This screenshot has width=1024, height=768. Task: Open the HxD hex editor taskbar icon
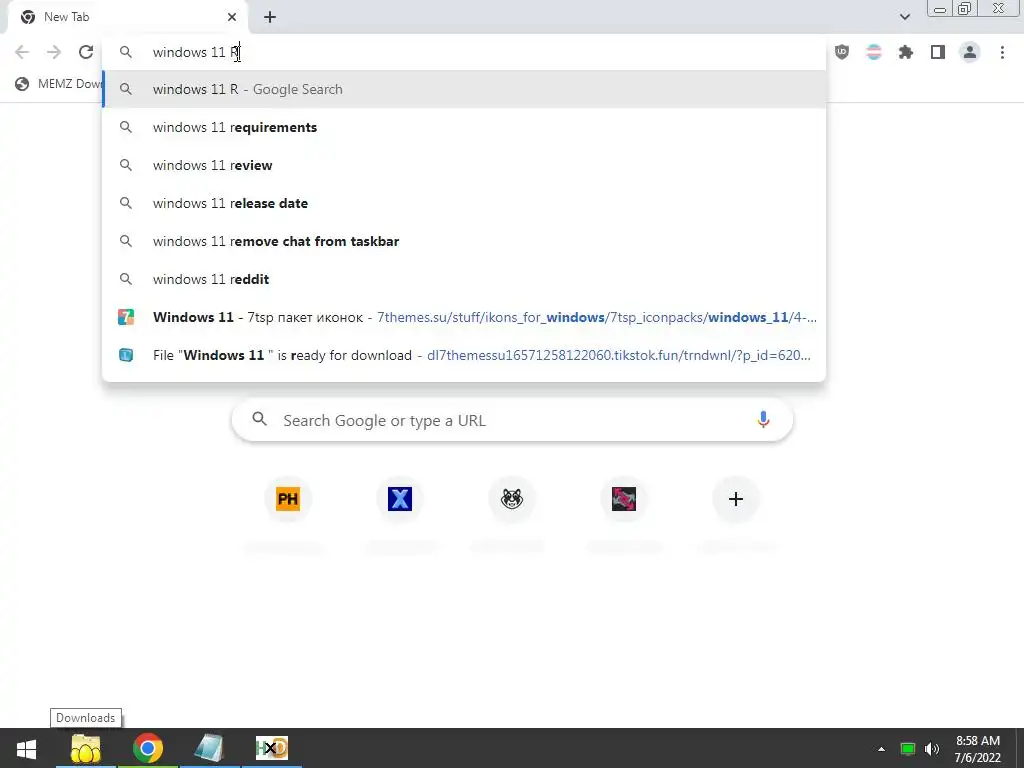point(271,748)
